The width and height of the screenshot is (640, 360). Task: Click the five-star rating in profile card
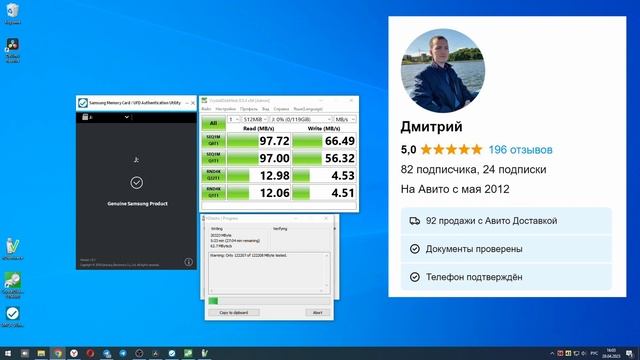click(451, 150)
